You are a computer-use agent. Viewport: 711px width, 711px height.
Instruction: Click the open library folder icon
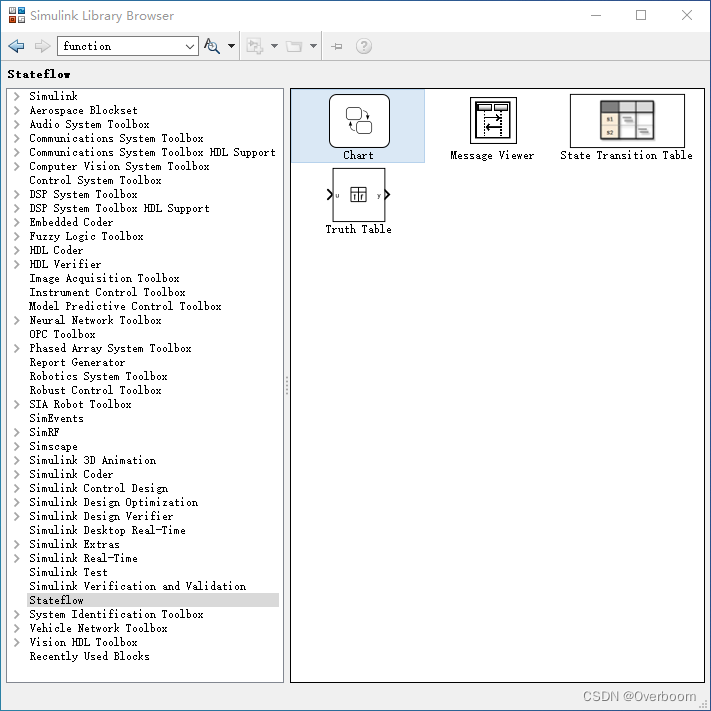point(294,46)
